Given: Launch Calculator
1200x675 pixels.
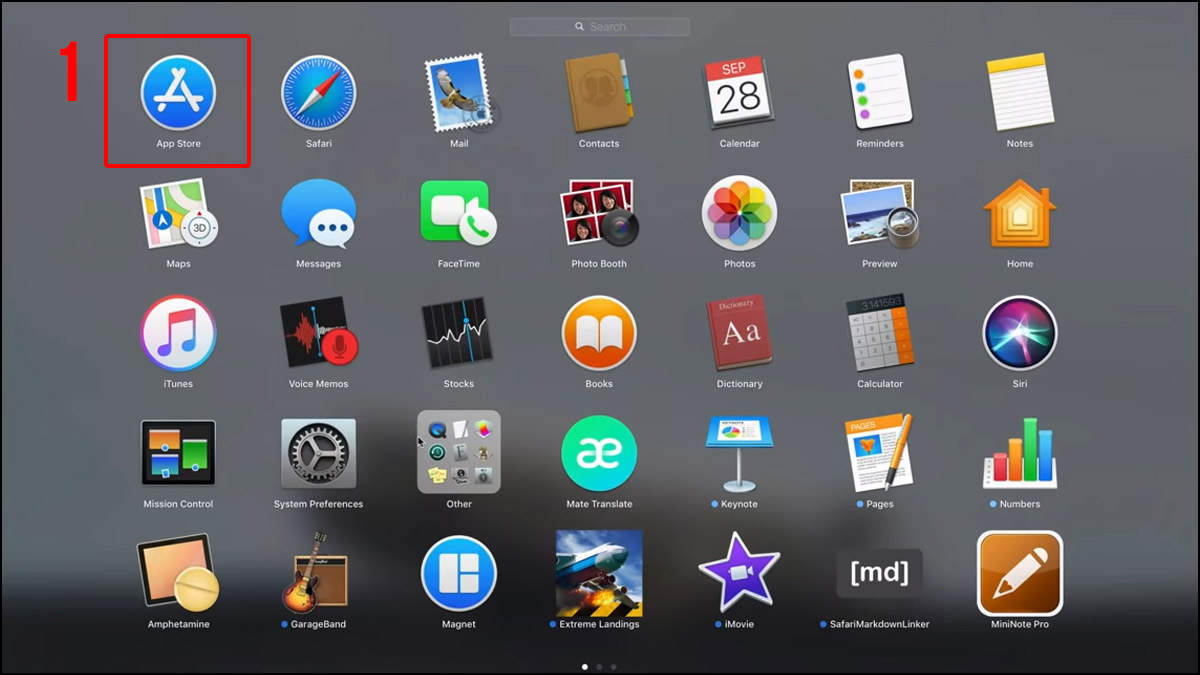Looking at the screenshot, I should (880, 333).
